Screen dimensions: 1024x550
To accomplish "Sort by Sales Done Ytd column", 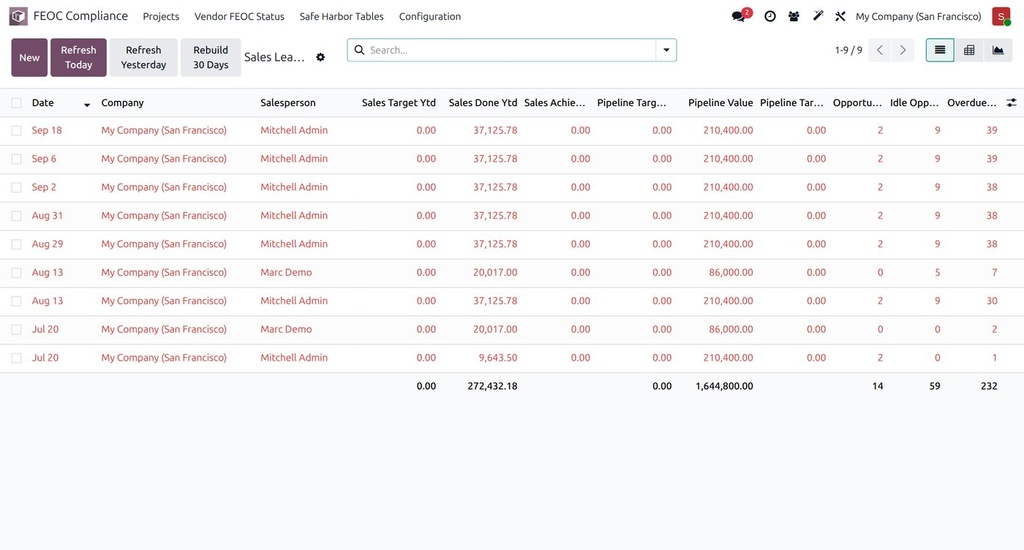I will 483,103.
